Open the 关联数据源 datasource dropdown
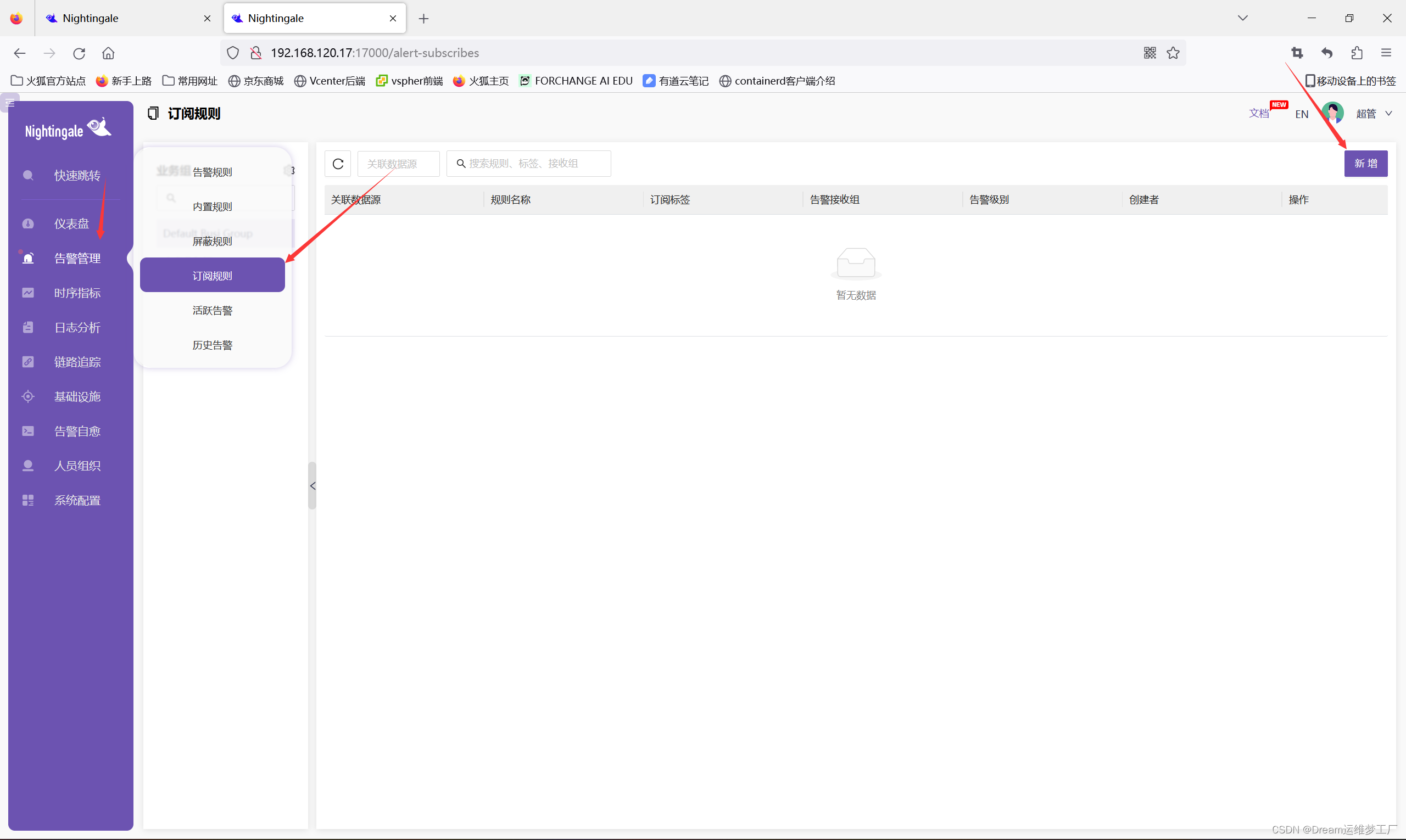Image resolution: width=1406 pixels, height=840 pixels. 398,164
